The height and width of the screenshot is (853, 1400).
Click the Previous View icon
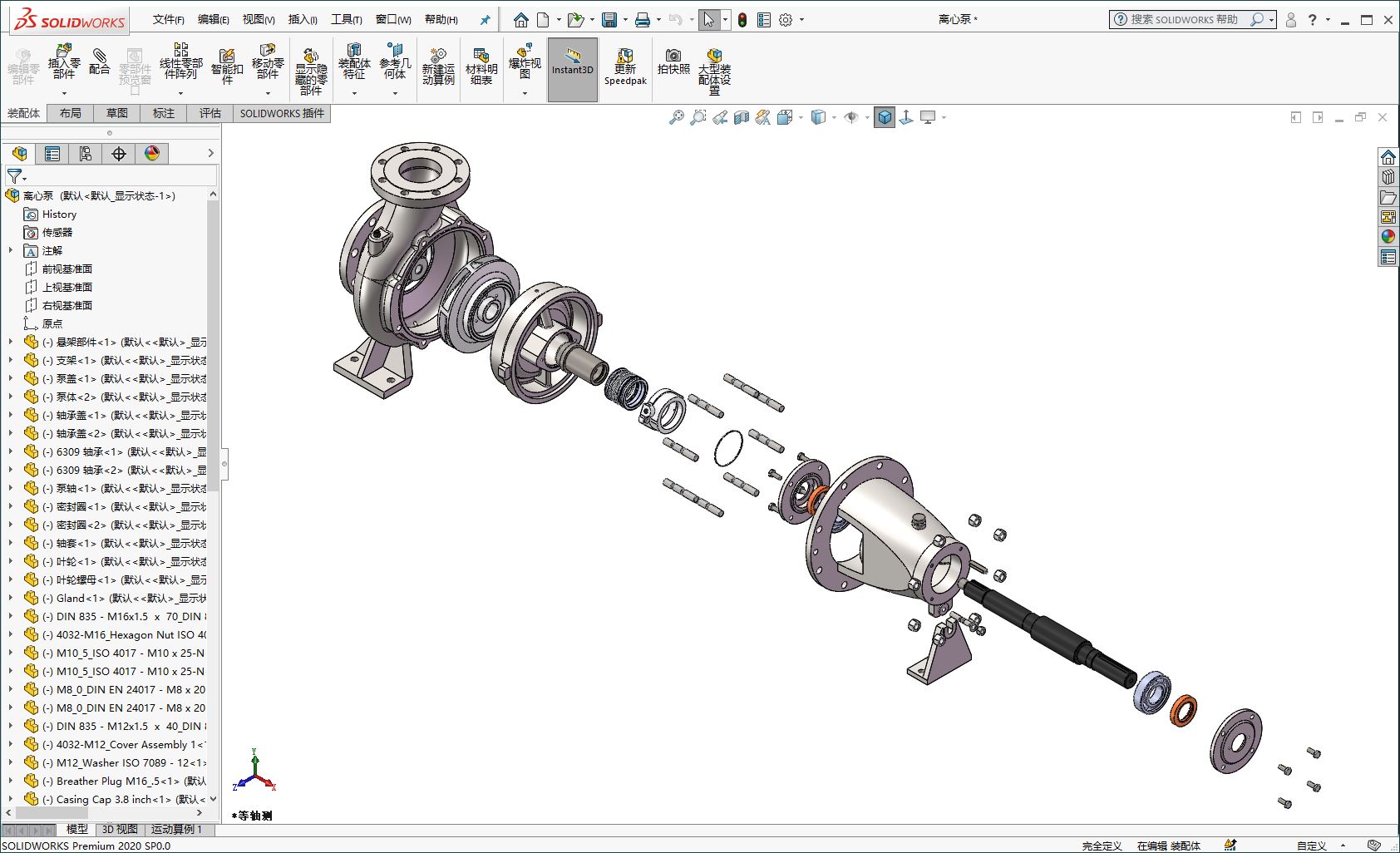point(720,117)
